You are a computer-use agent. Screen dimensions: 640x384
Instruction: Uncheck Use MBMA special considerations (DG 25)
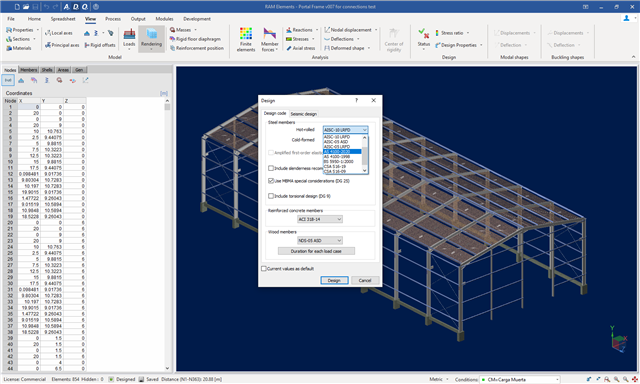point(271,181)
